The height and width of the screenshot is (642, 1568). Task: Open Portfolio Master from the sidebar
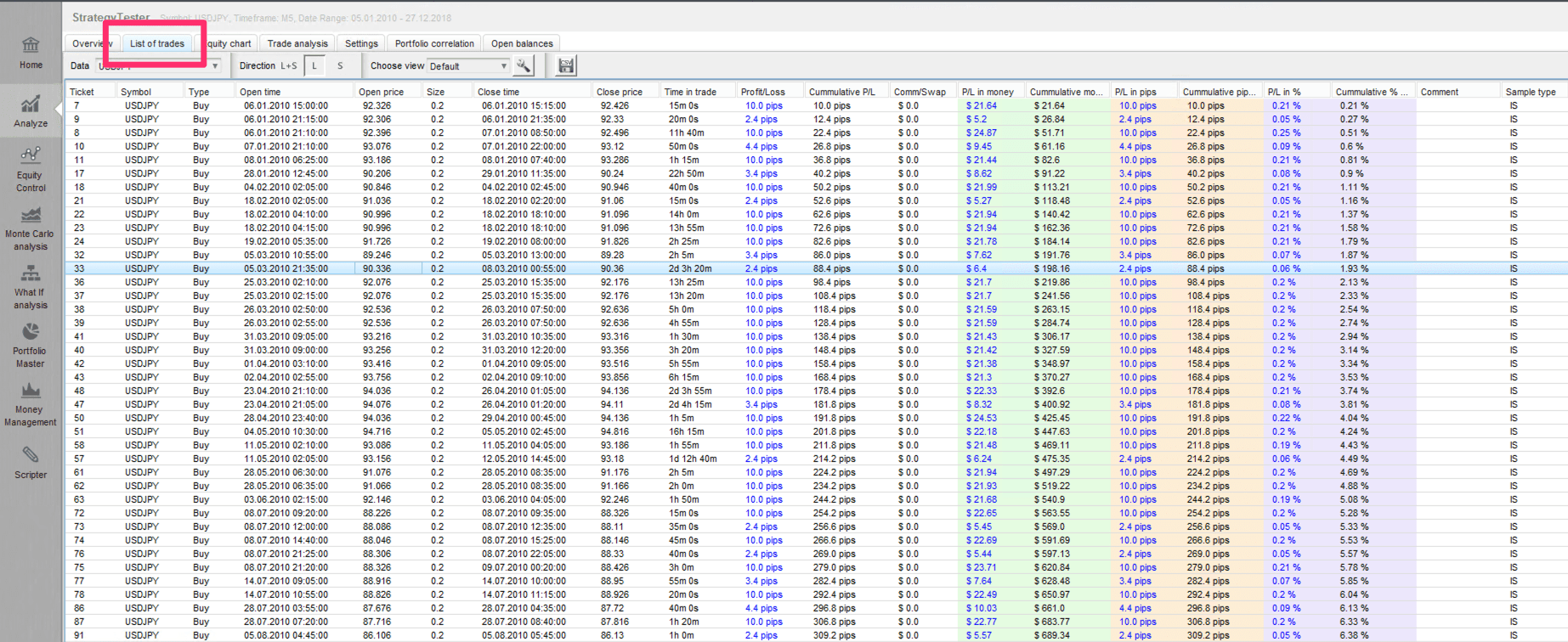[x=31, y=345]
